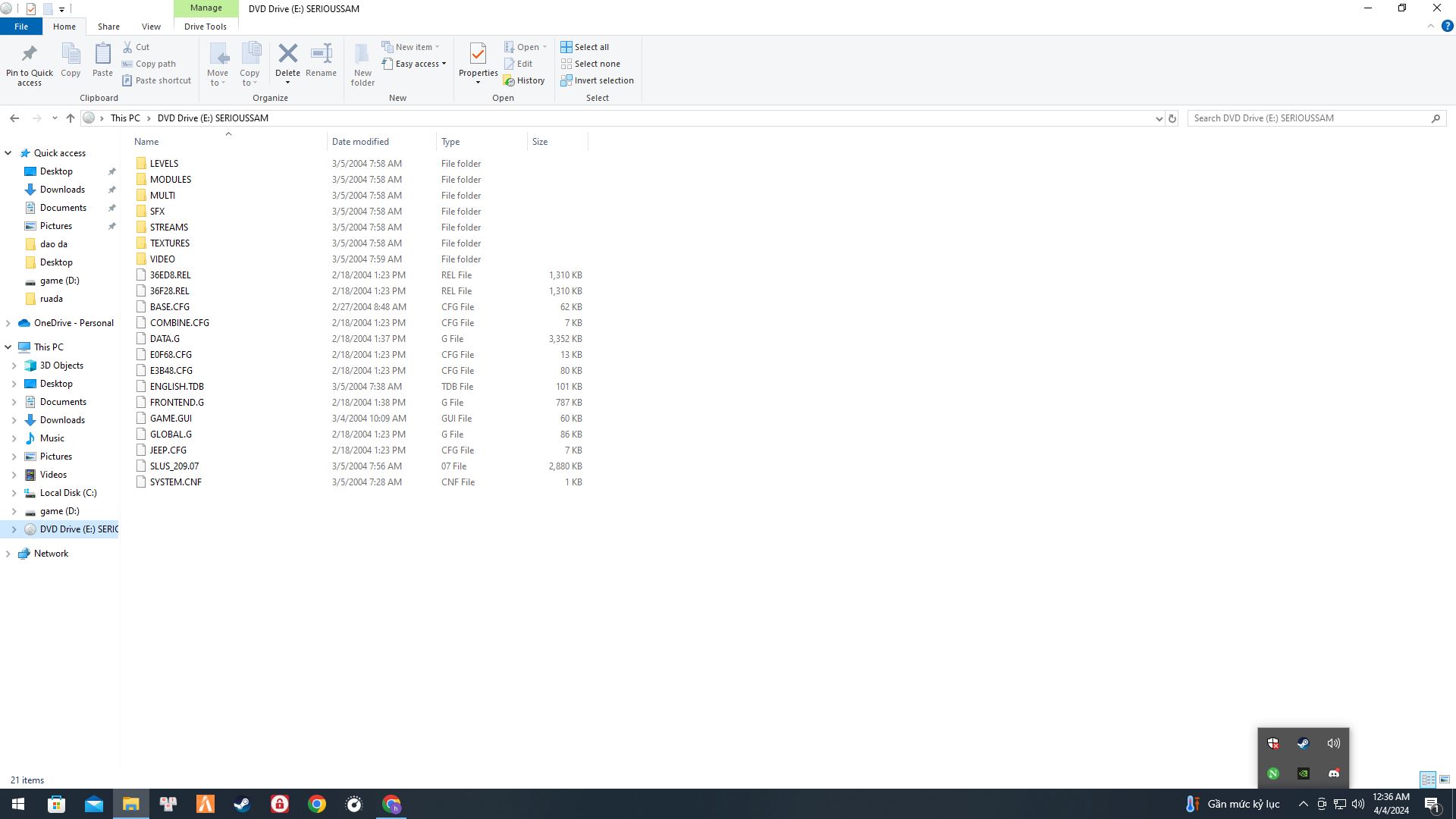This screenshot has width=1456, height=819.
Task: Open the File menu tab
Action: coord(21,27)
